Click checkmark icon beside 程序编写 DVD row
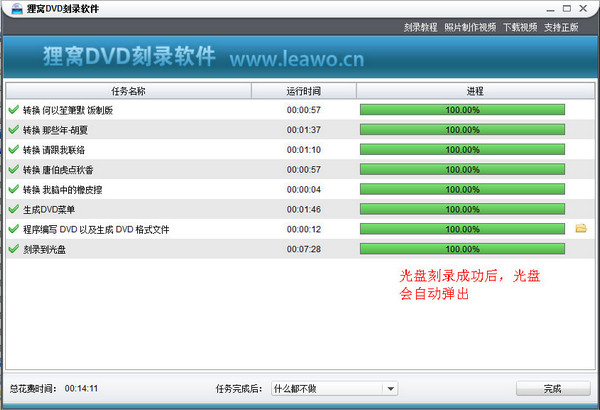Viewport: 600px width, 410px height. point(13,229)
